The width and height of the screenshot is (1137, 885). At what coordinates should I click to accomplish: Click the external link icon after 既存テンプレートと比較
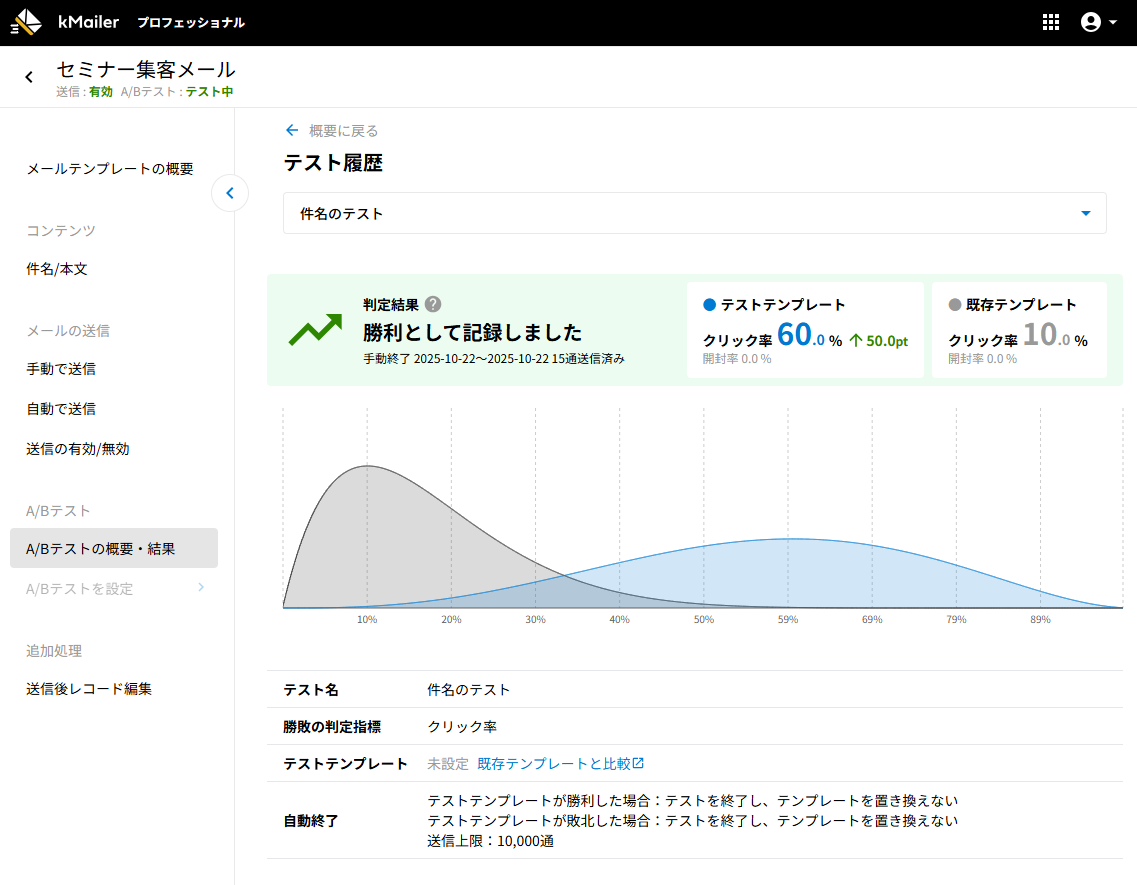(639, 763)
